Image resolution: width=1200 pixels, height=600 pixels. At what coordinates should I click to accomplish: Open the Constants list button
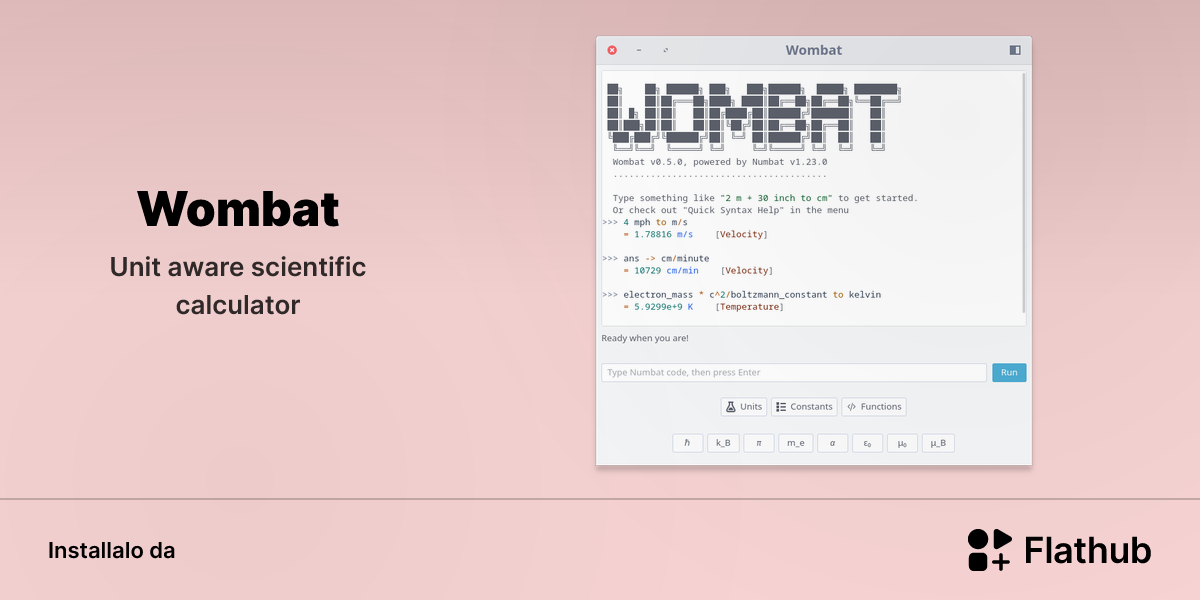pyautogui.click(x=804, y=406)
